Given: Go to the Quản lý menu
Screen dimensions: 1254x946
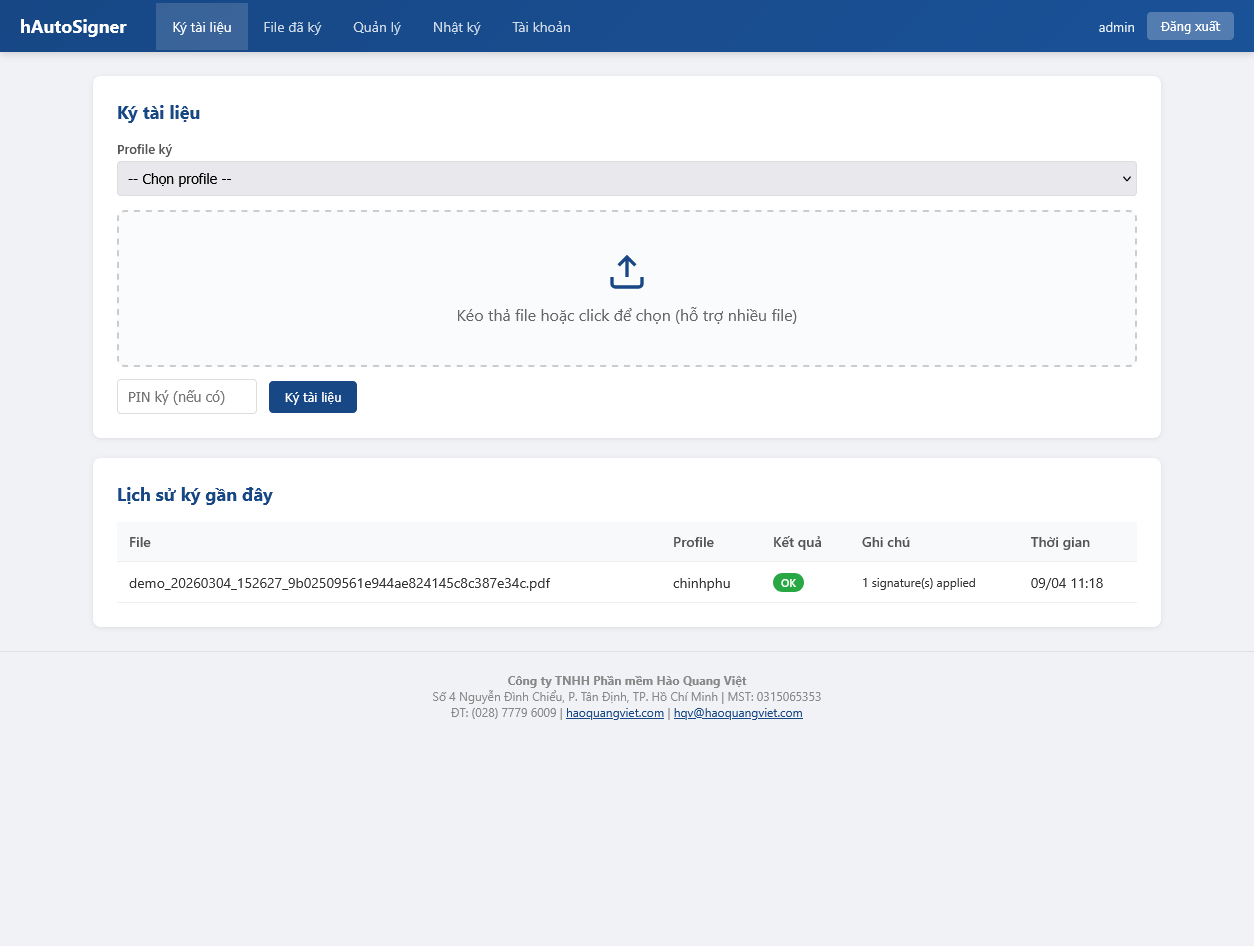Looking at the screenshot, I should (x=377, y=27).
